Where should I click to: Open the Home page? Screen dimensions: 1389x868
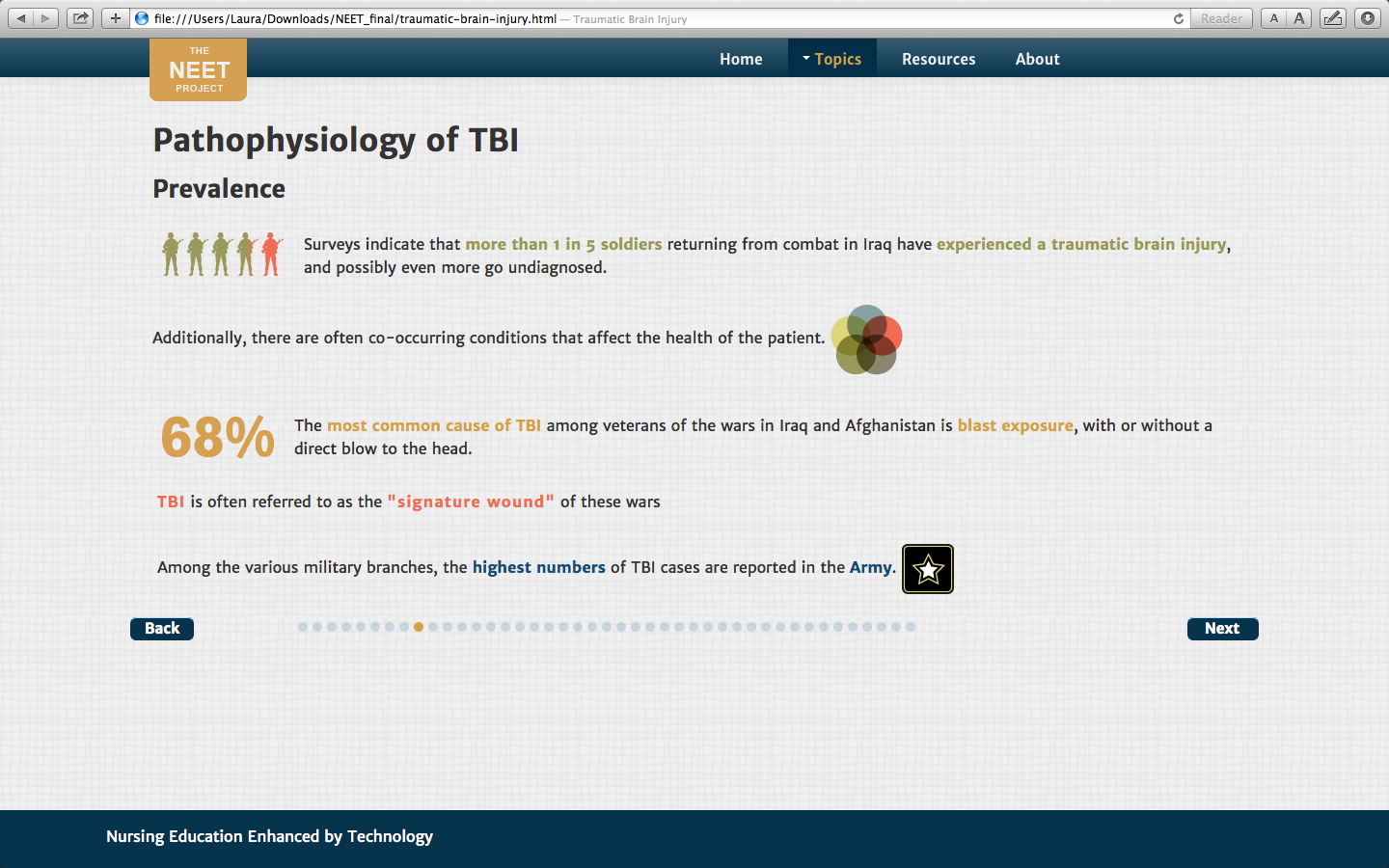tap(741, 59)
